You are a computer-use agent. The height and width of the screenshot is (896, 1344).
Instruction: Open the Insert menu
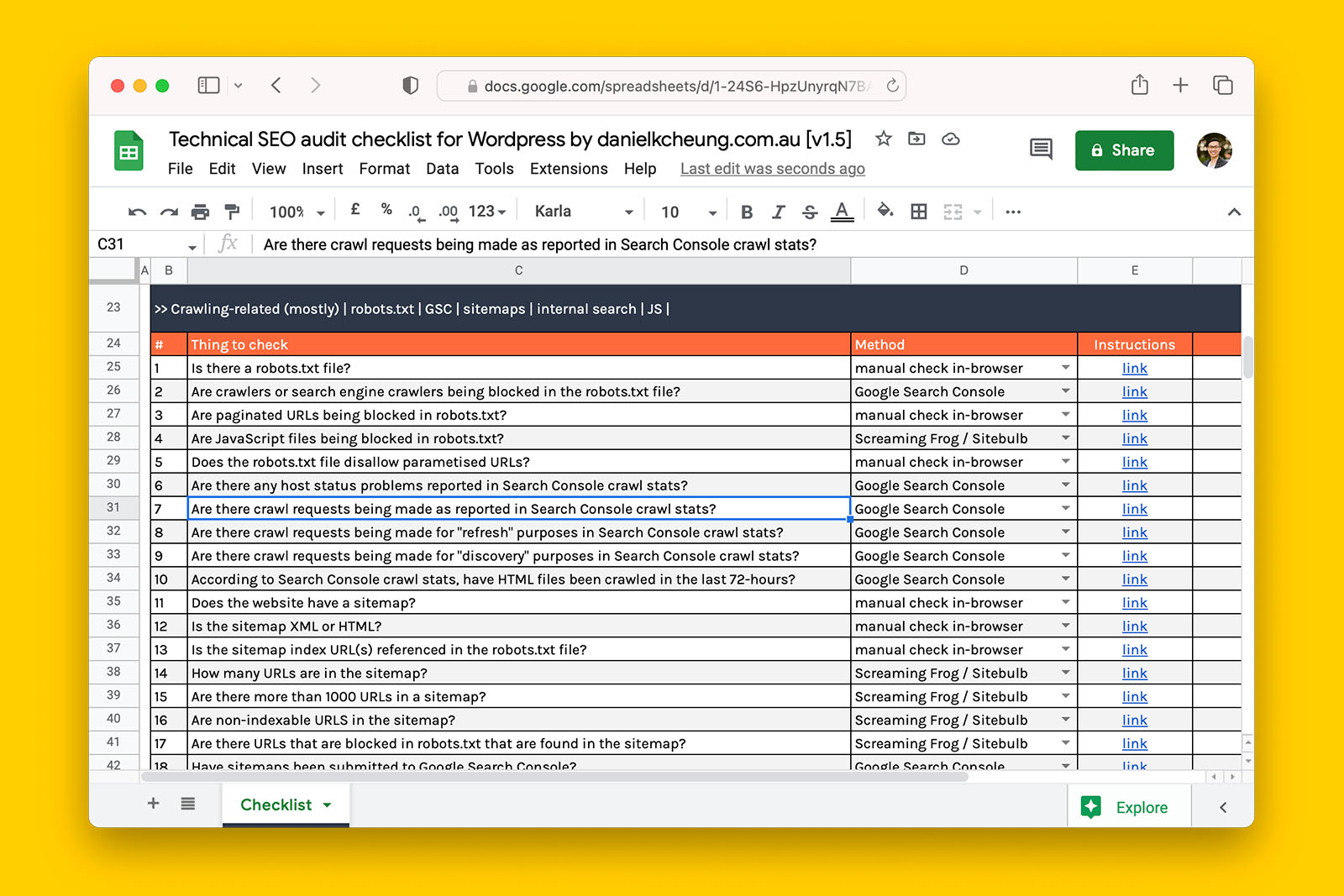323,169
